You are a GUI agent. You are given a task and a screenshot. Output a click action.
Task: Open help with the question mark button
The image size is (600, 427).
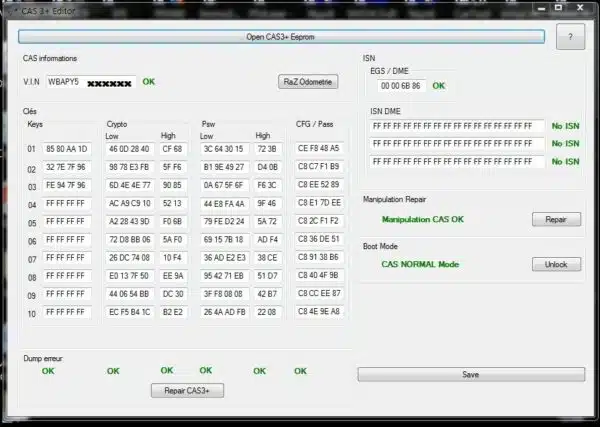point(569,37)
